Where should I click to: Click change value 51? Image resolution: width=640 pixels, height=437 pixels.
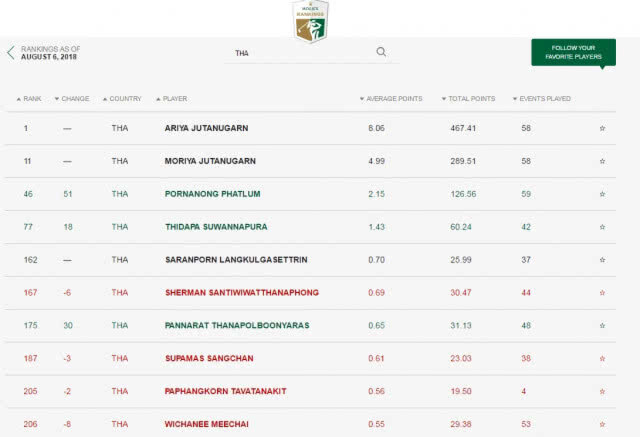point(68,194)
